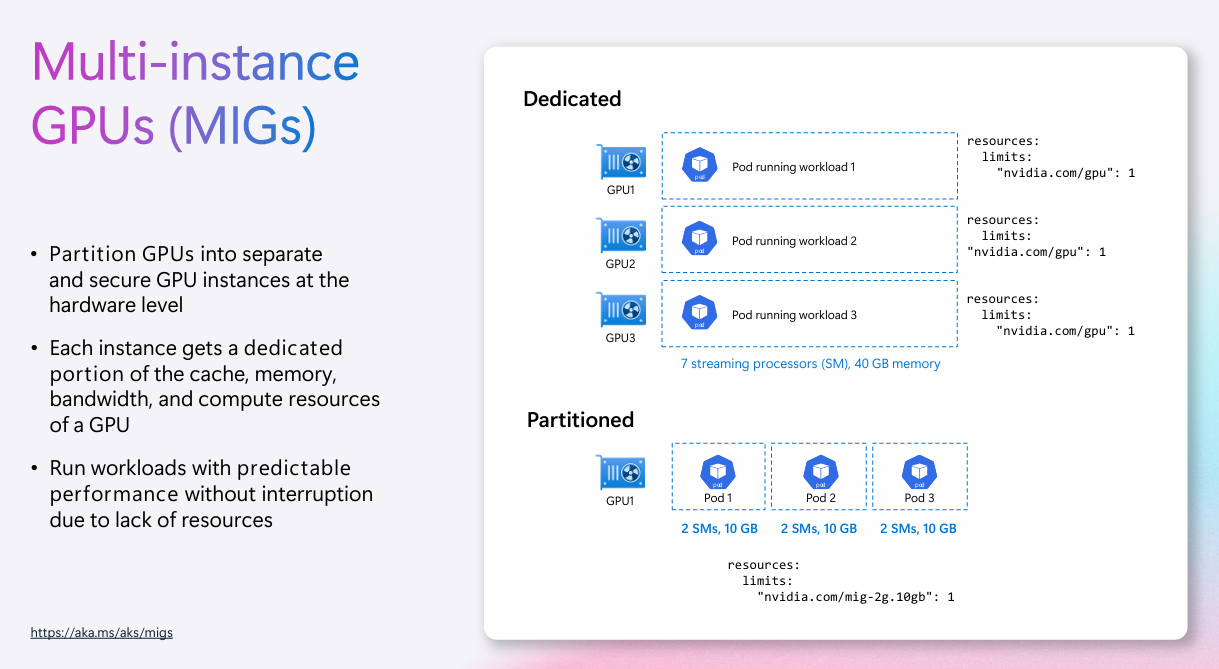The width and height of the screenshot is (1219, 669).
Task: Click the text 'Pod running workload 2'
Action: (x=794, y=241)
